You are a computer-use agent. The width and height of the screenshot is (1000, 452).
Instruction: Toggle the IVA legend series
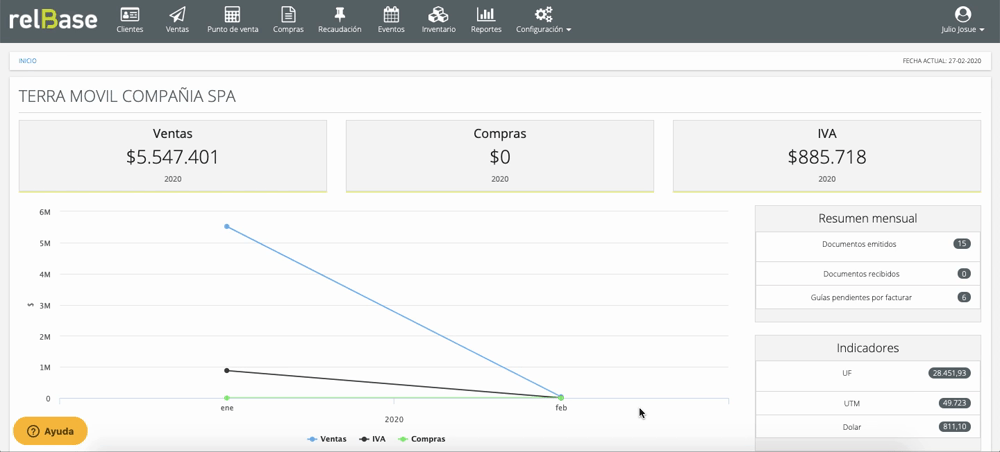pos(372,439)
